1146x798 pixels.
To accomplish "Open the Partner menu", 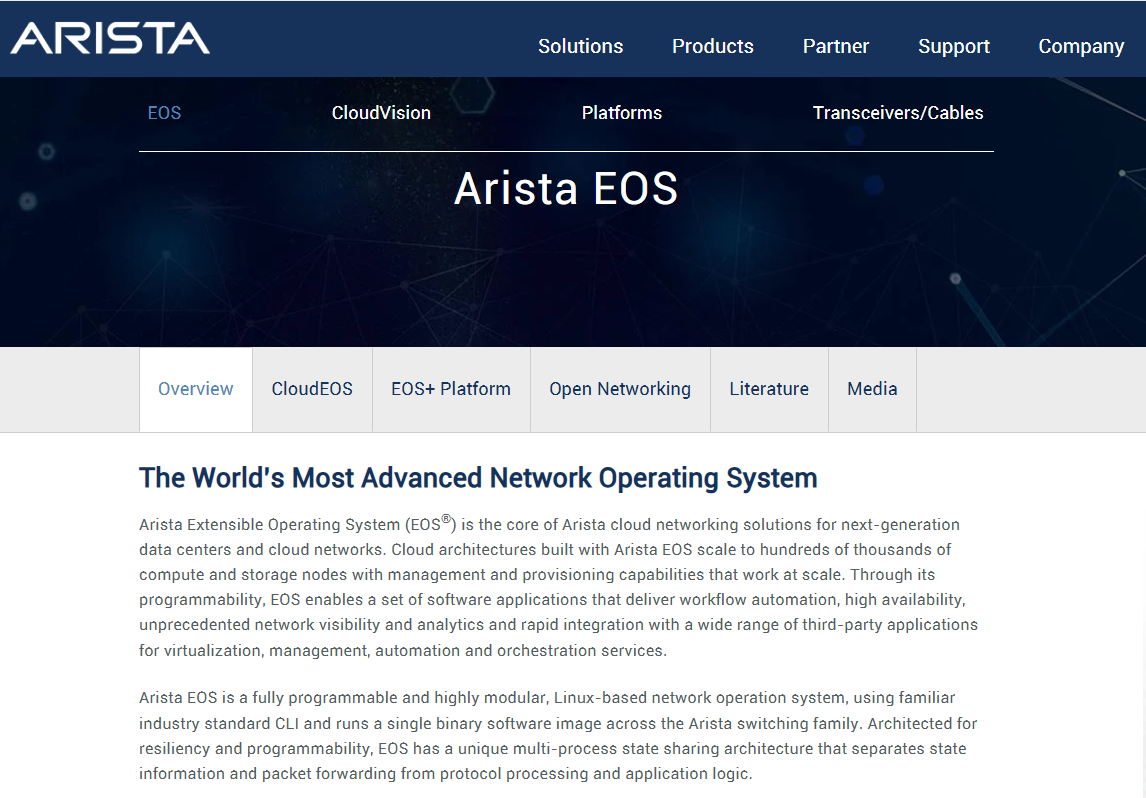I will click(x=835, y=46).
